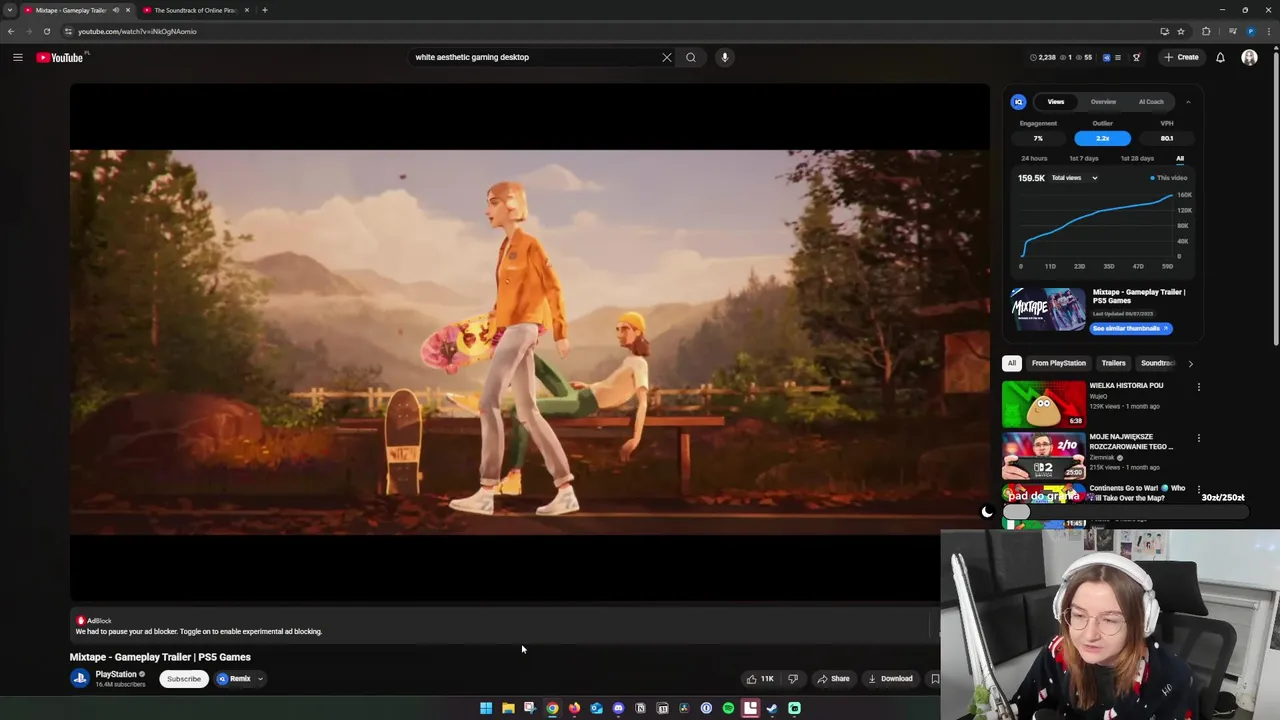The width and height of the screenshot is (1280, 720).
Task: Select the From PlayStation chip
Action: pos(1059,363)
